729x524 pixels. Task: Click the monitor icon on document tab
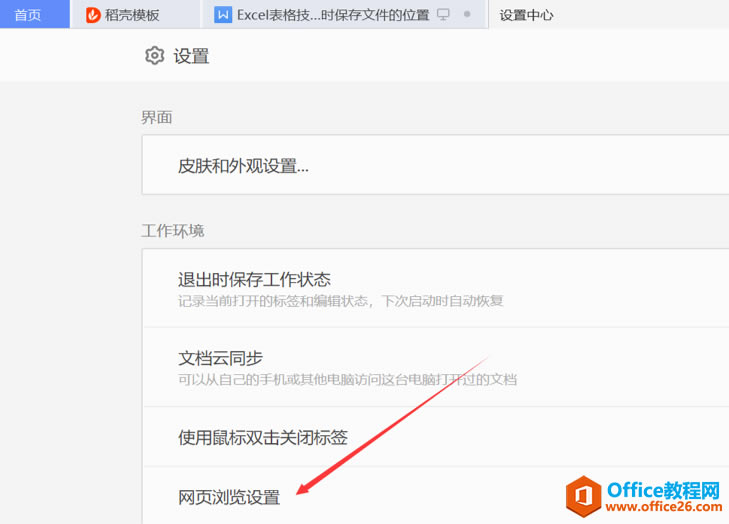click(x=444, y=15)
